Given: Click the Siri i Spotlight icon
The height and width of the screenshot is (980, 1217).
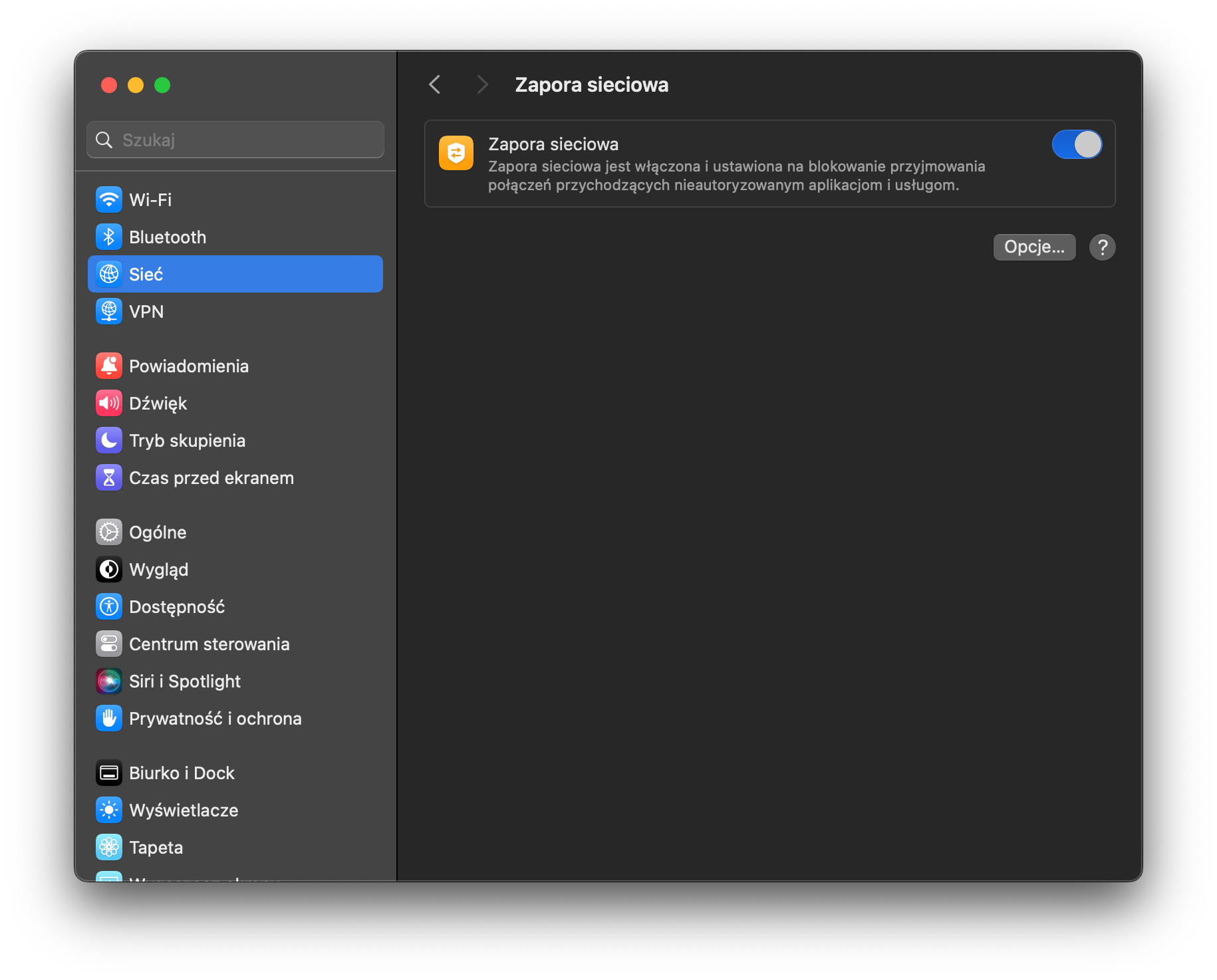Looking at the screenshot, I should coord(109,681).
